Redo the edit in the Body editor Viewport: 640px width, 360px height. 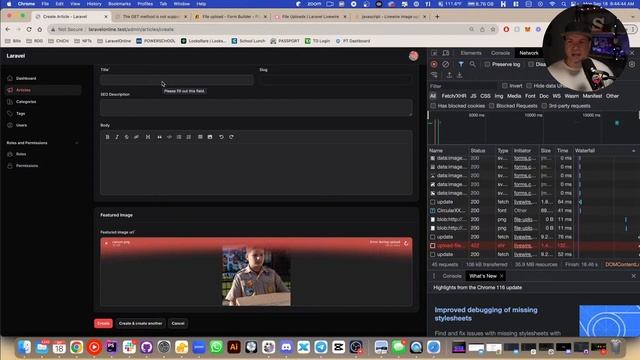(231, 137)
